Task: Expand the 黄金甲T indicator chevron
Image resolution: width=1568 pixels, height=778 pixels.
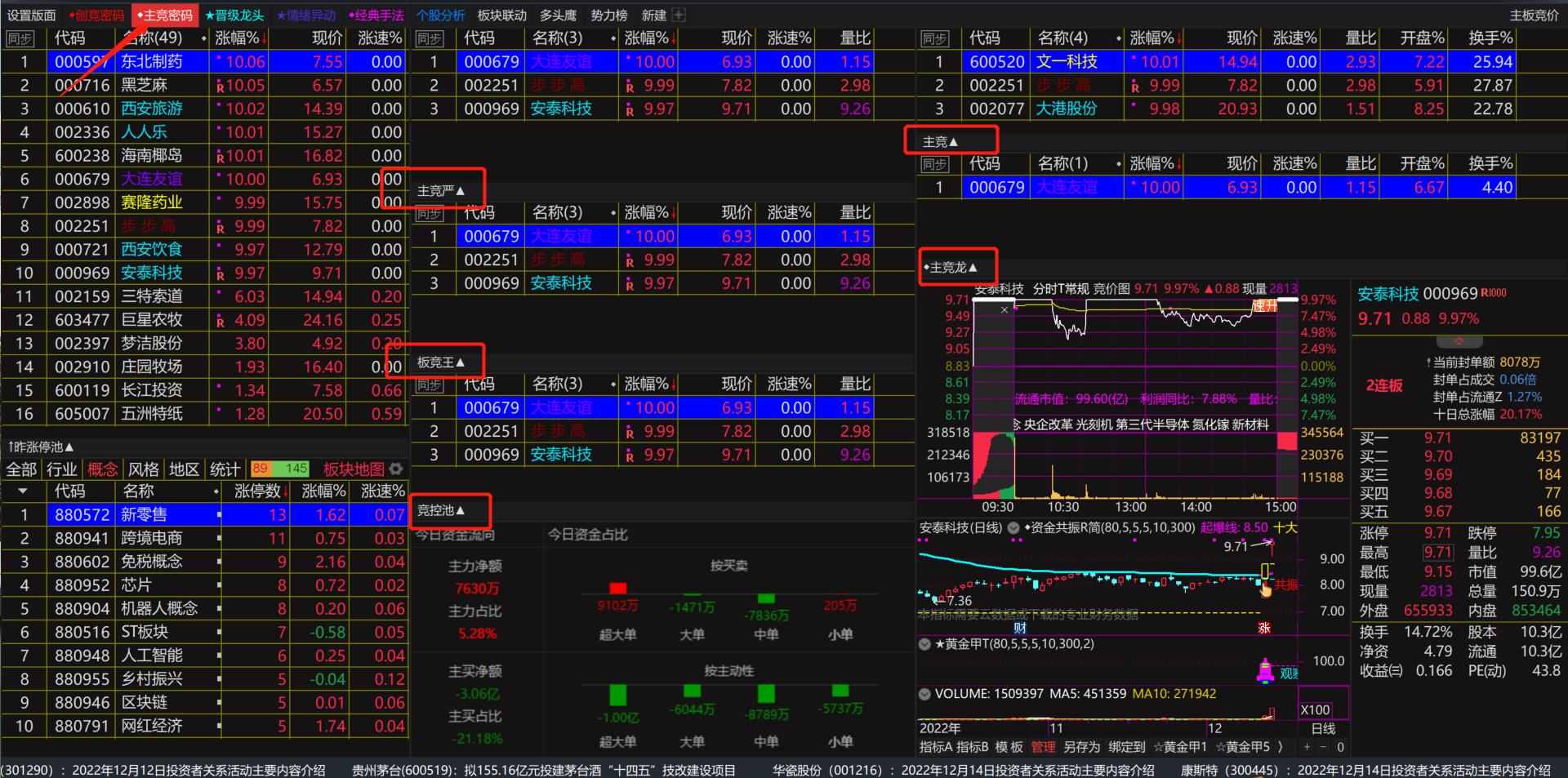Action: [924, 644]
